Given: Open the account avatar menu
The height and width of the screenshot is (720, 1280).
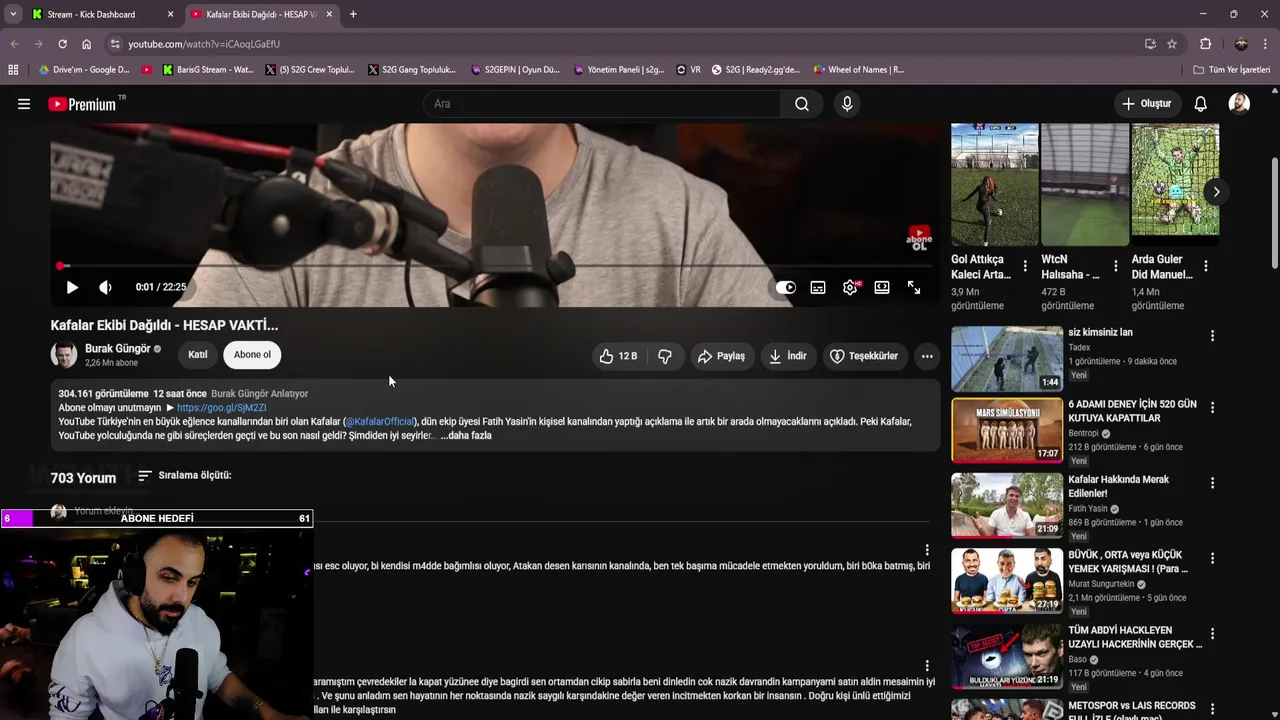Looking at the screenshot, I should pos(1239,104).
